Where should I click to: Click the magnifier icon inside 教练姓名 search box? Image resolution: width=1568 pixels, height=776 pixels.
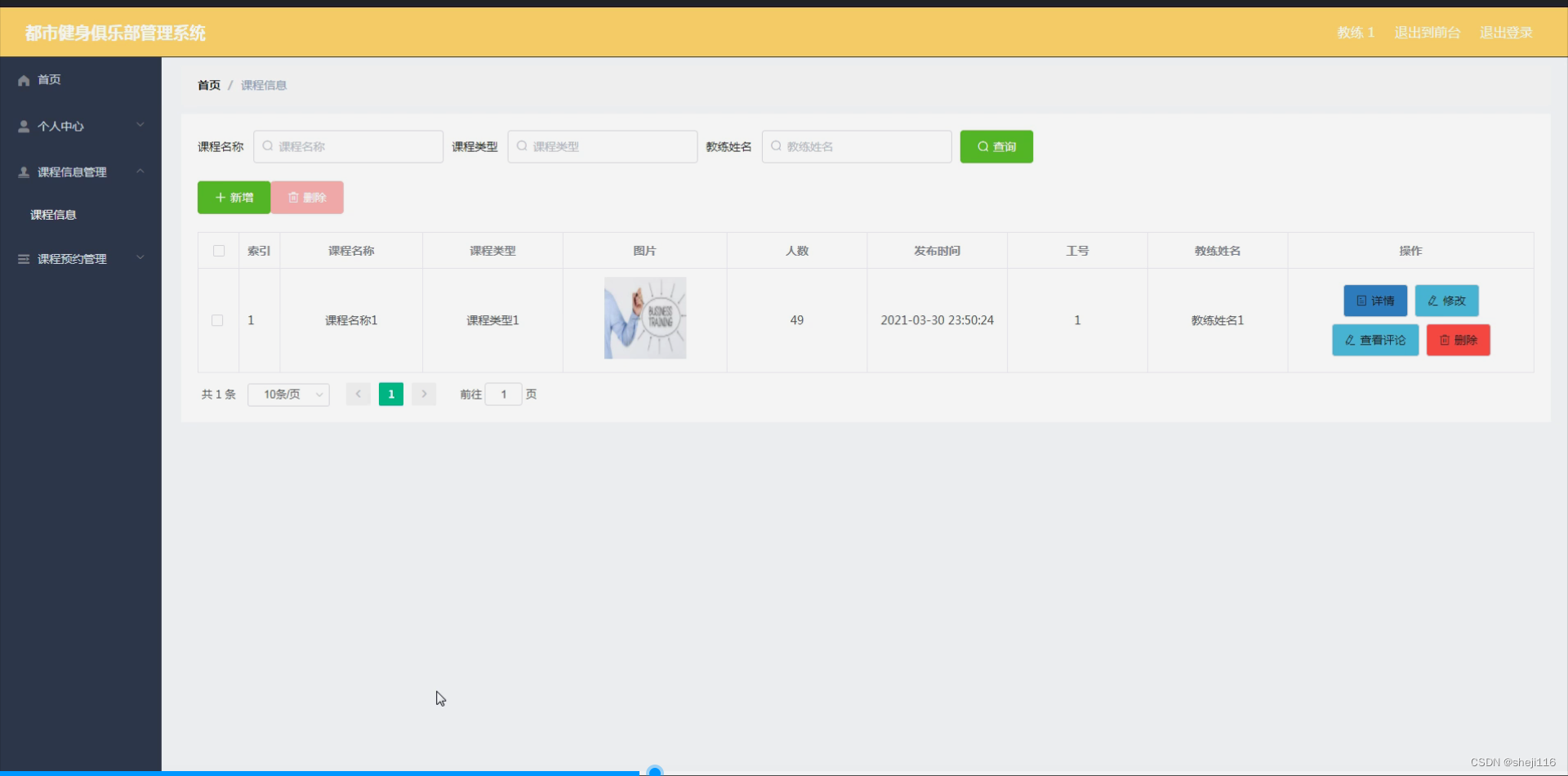(775, 146)
